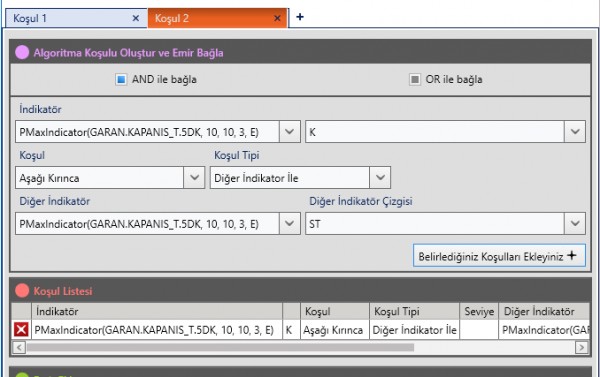Image resolution: width=600 pixels, height=377 pixels.
Task: Click the İndikatör column header in Koşul Listesi
Action: tap(157, 311)
